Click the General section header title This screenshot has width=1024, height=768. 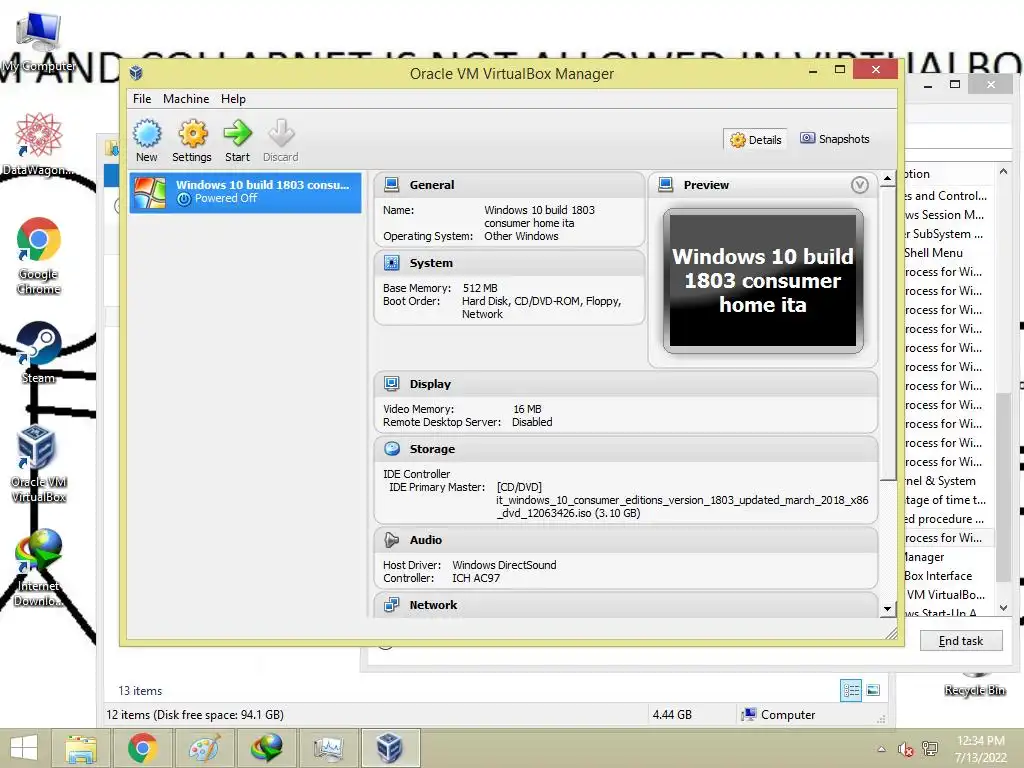[432, 185]
